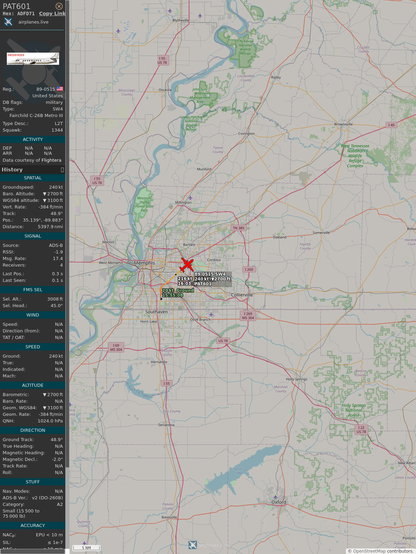
Task: Click the airplanes.live logo icon
Action: 8,22
